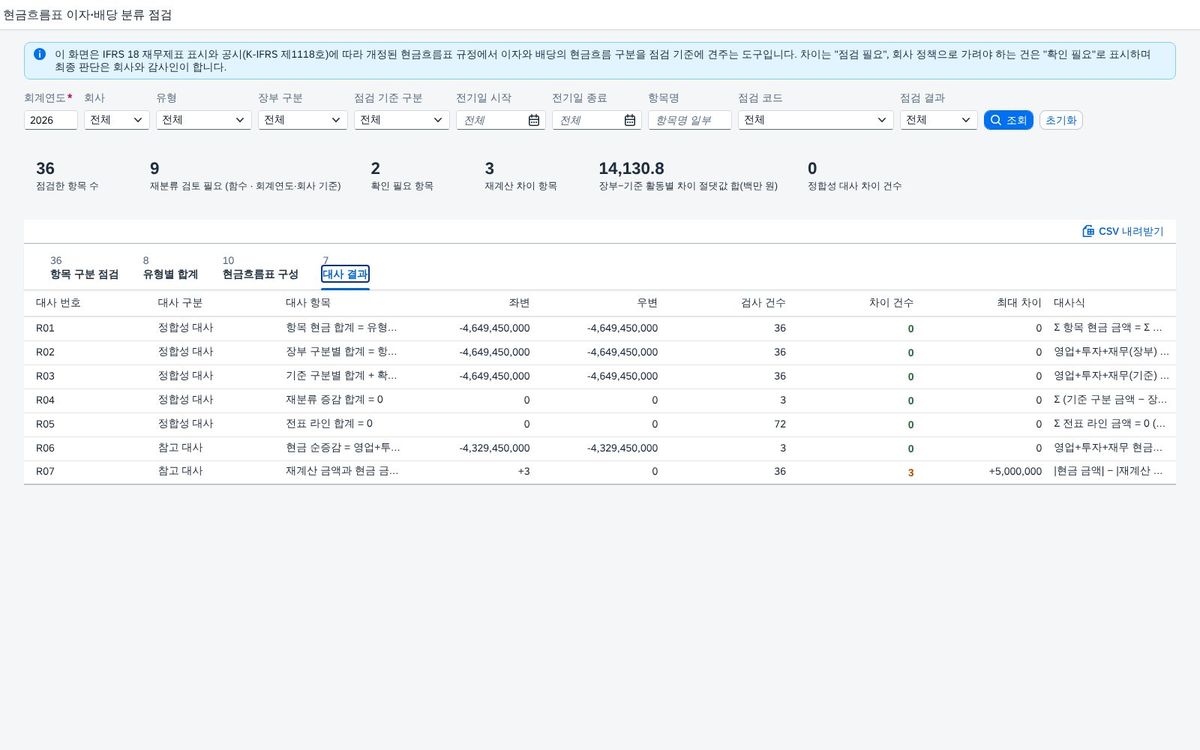Open the 현금흐름표 구성 tab
The width and height of the screenshot is (1200, 750).
(x=260, y=274)
